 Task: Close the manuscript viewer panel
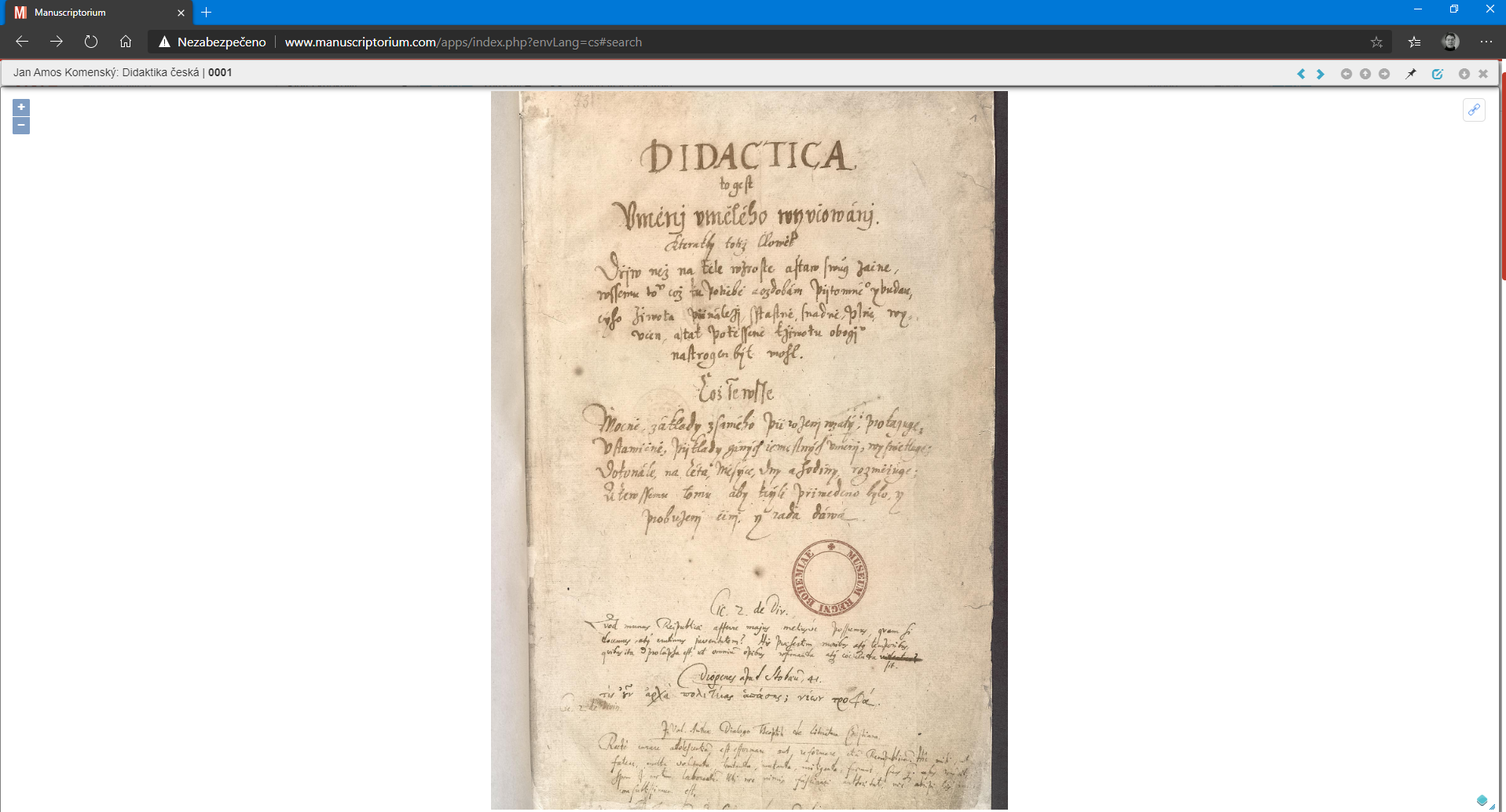tap(1483, 74)
